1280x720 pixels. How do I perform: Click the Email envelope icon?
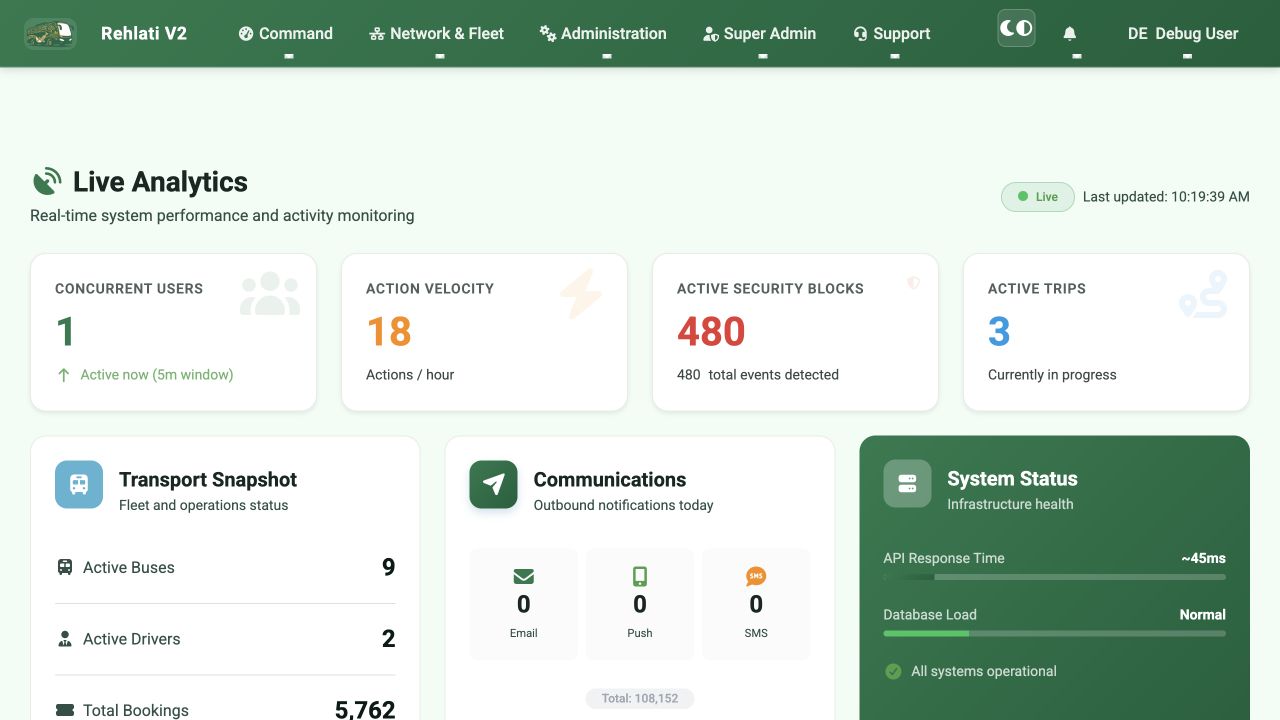click(x=523, y=576)
